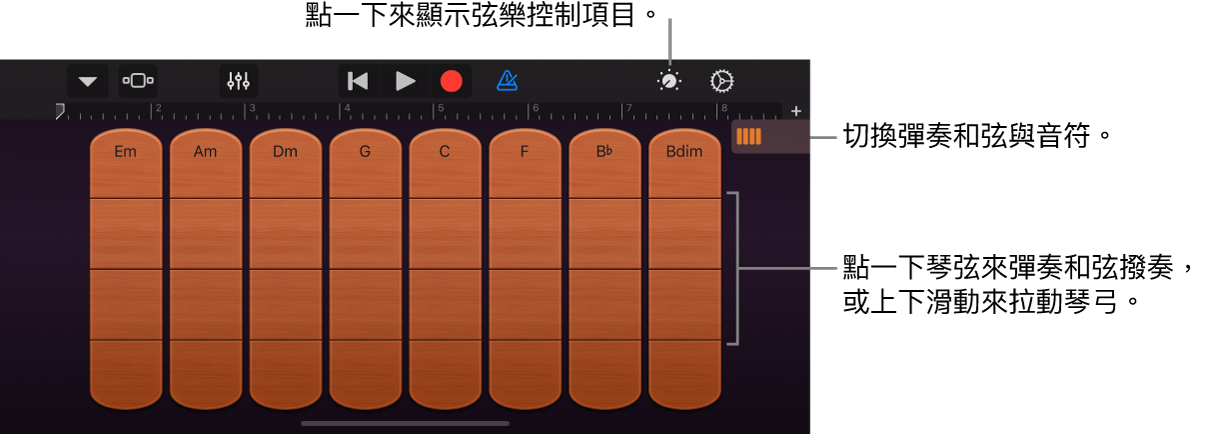The image size is (1205, 434).
Task: Go to beginning of song
Action: (357, 81)
